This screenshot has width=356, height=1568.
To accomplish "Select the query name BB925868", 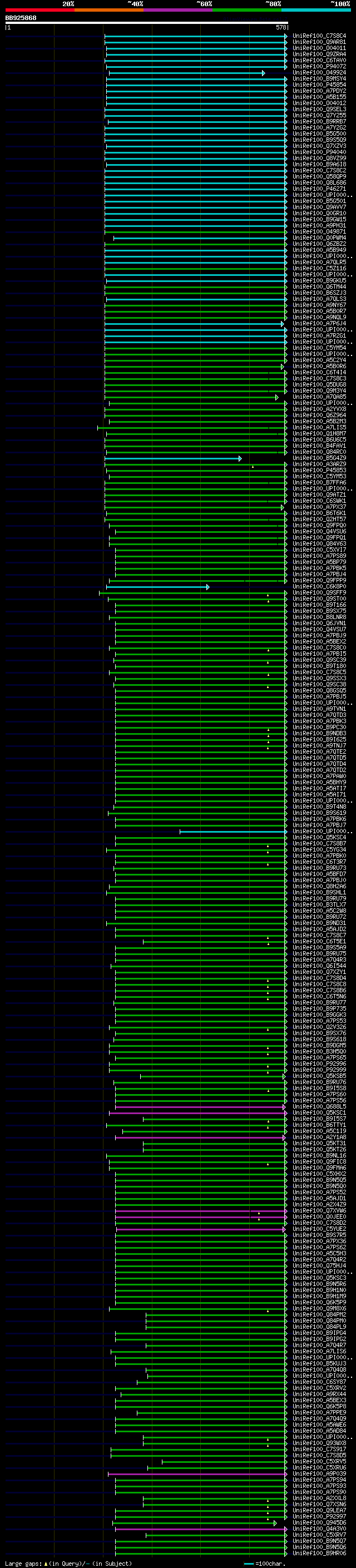I will 21,18.
